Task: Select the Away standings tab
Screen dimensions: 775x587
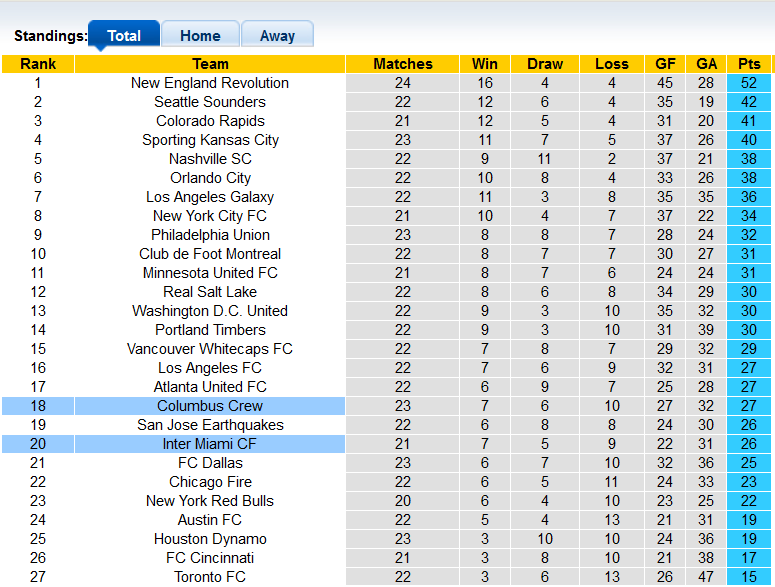Action: point(277,35)
